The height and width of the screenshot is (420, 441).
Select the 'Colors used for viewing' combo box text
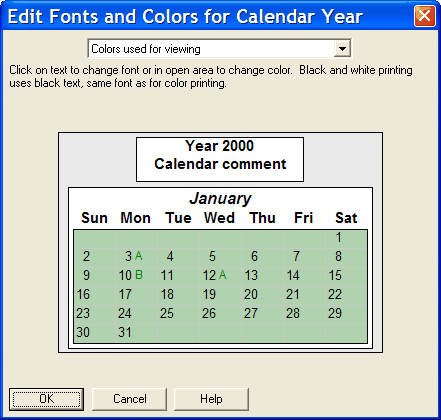tap(146, 49)
